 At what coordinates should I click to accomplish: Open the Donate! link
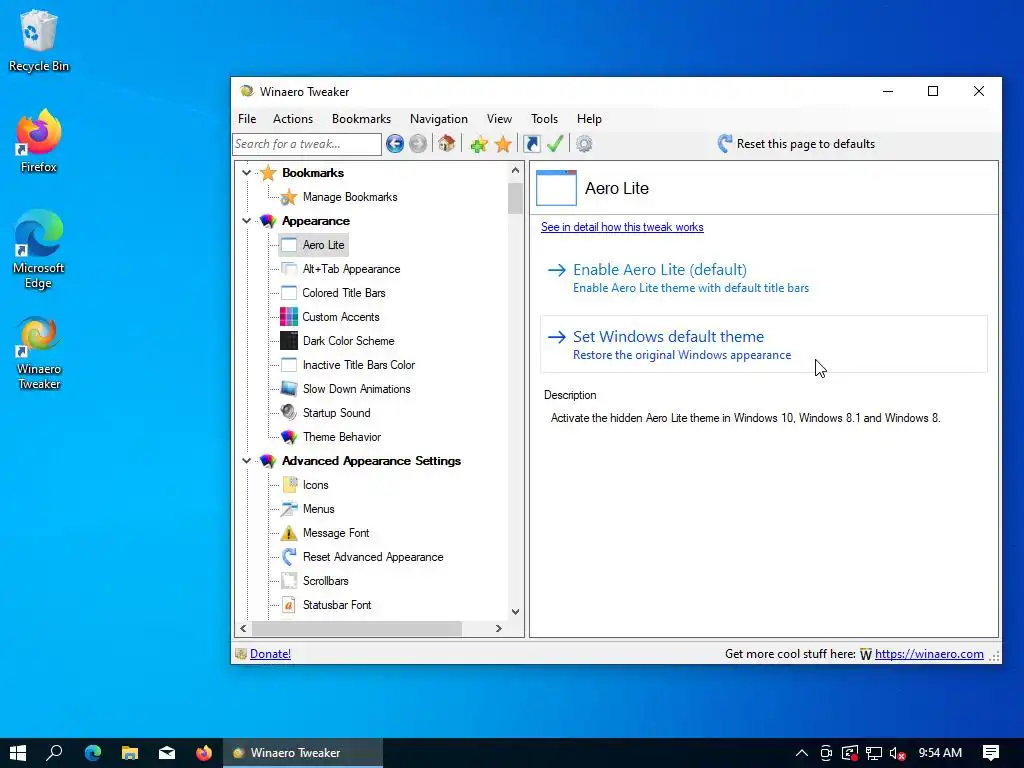270,654
